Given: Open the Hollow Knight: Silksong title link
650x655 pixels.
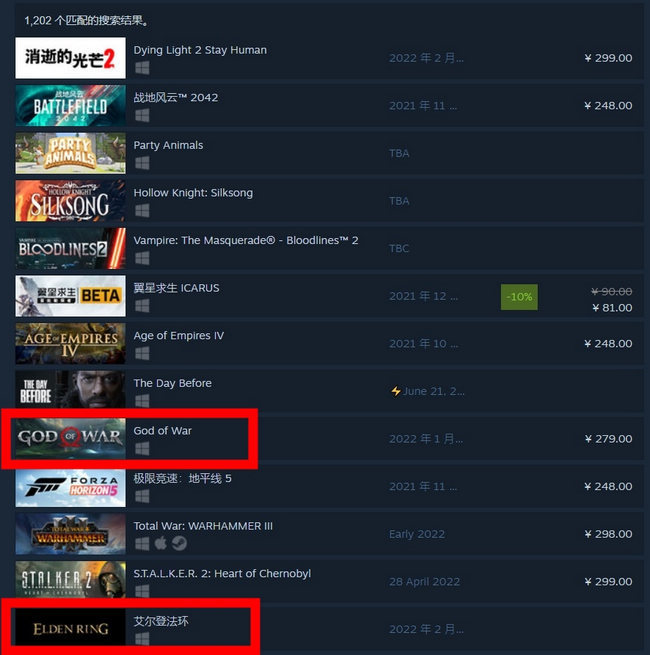Looking at the screenshot, I should tap(193, 193).
